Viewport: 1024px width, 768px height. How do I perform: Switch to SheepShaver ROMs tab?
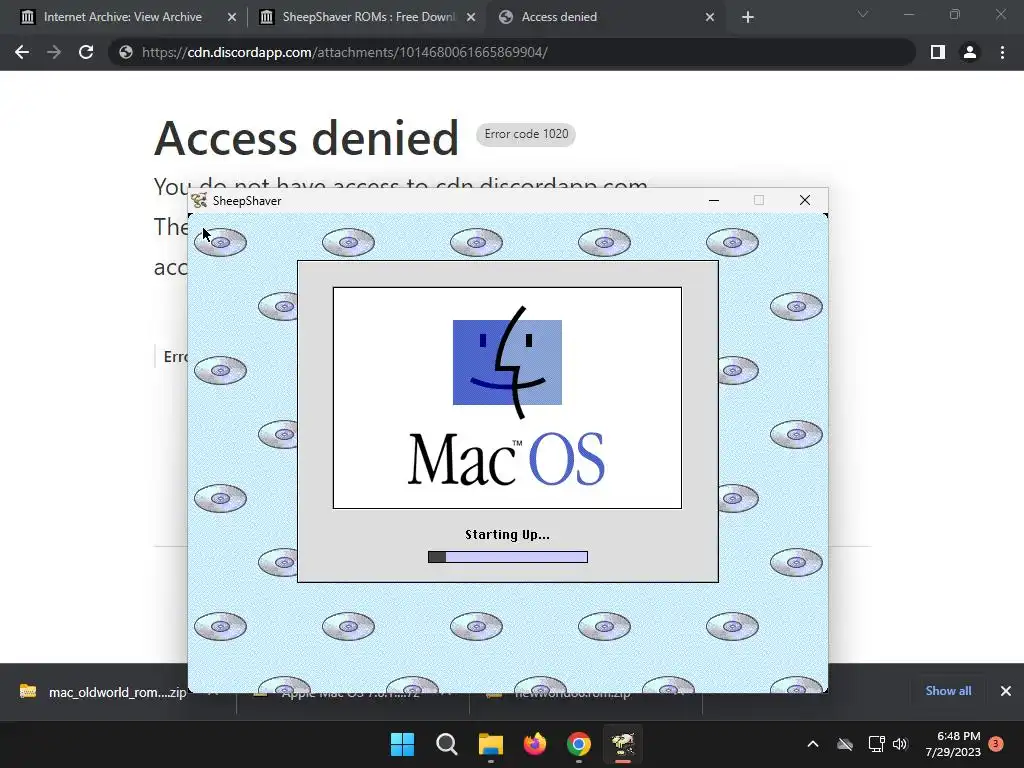point(368,17)
